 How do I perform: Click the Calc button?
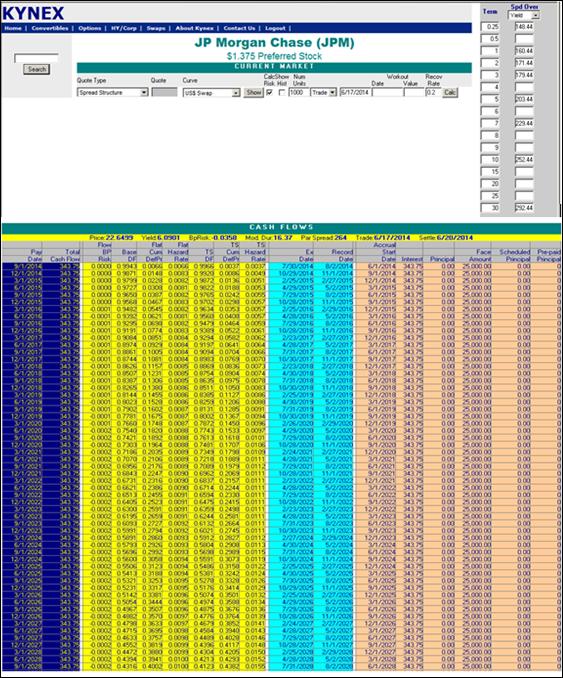(450, 93)
